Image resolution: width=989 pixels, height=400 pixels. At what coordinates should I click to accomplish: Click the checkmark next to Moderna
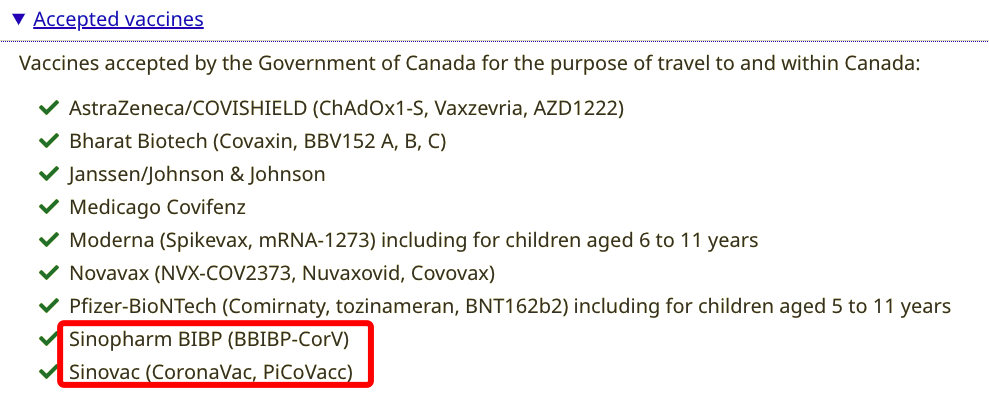coord(47,240)
